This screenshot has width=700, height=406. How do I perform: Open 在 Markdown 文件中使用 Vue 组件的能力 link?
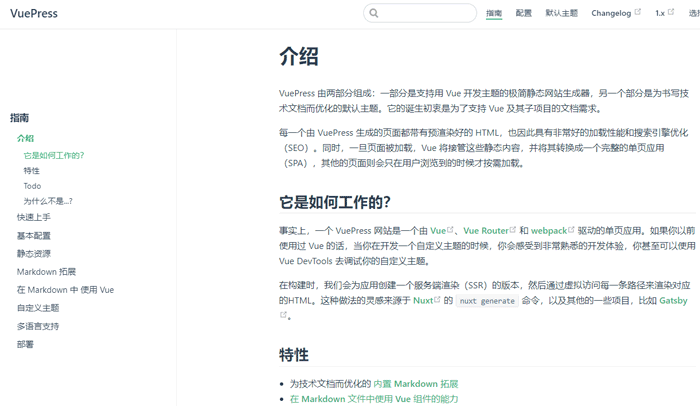pyautogui.click(x=374, y=399)
